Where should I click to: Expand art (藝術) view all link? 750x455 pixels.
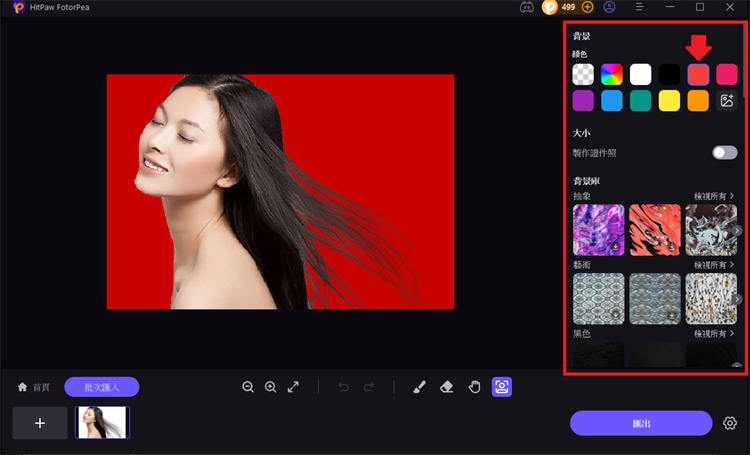click(x=714, y=265)
